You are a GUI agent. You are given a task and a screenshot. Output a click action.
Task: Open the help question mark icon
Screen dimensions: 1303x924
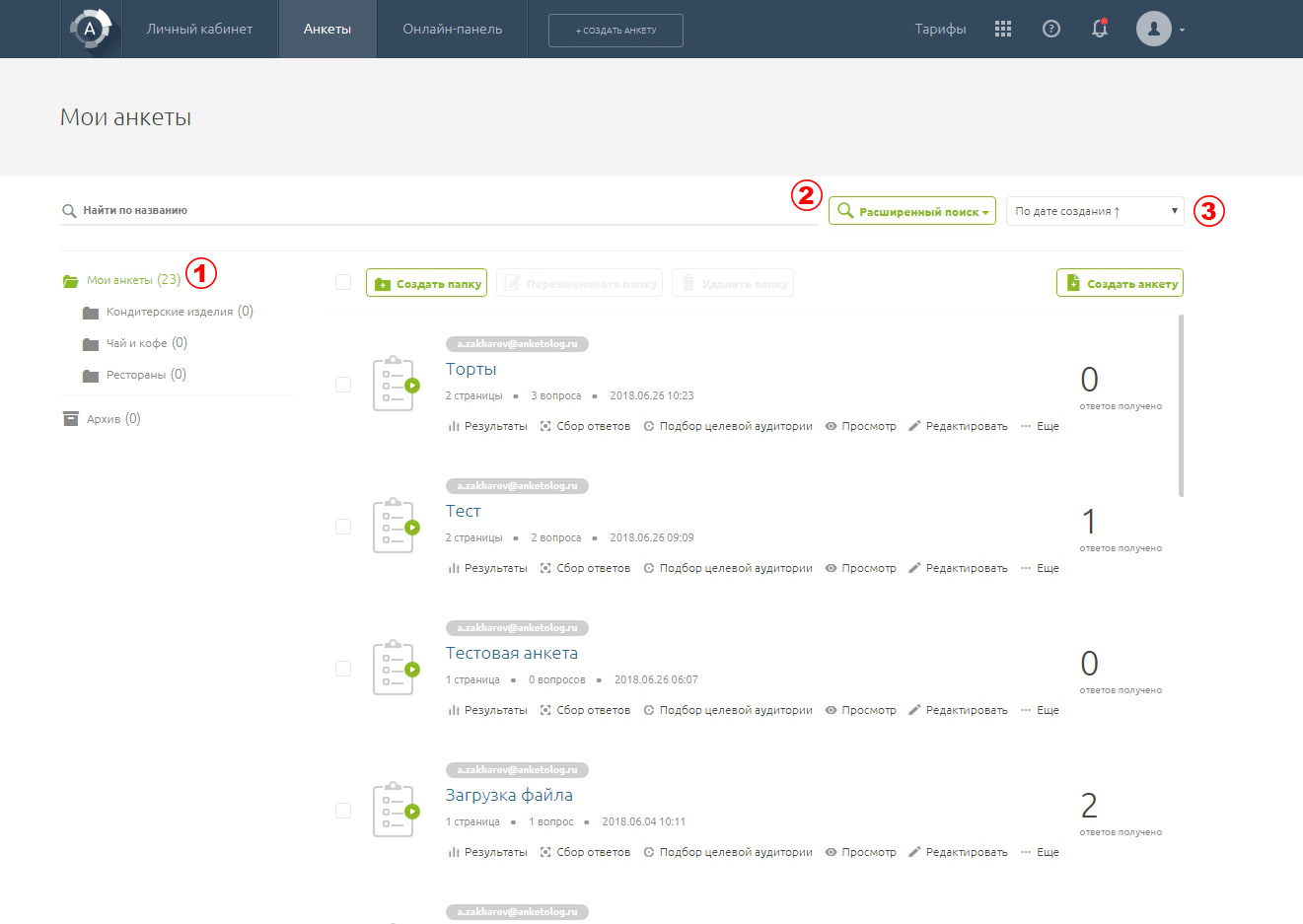tap(1051, 29)
